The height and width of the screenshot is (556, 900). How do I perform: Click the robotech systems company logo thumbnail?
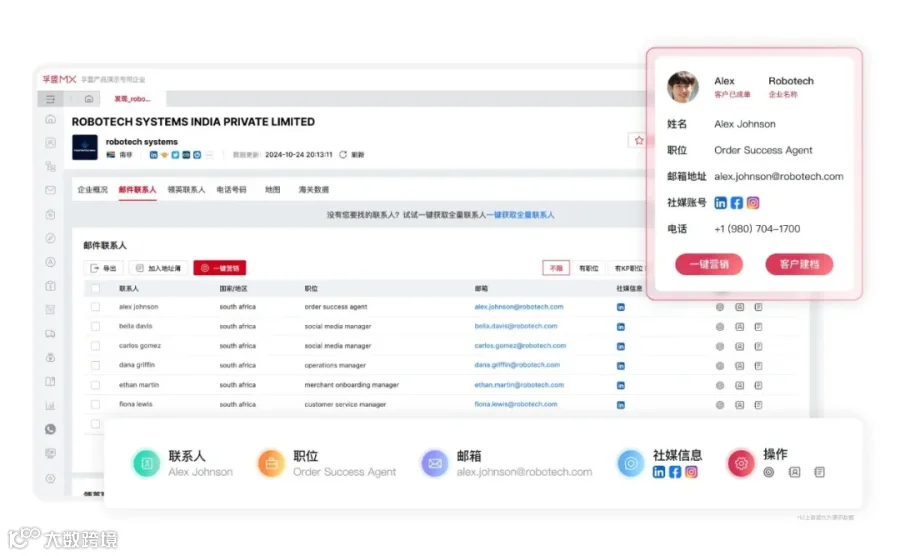coord(84,147)
